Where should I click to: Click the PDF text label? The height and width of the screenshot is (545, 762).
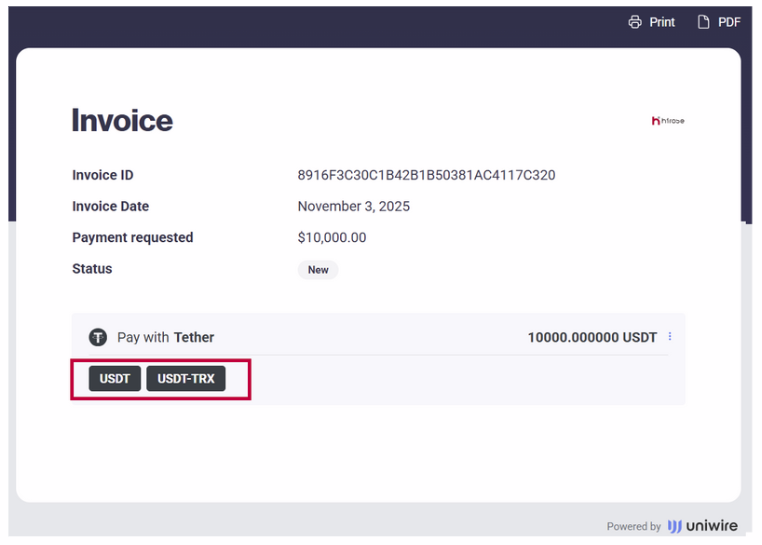tap(729, 22)
